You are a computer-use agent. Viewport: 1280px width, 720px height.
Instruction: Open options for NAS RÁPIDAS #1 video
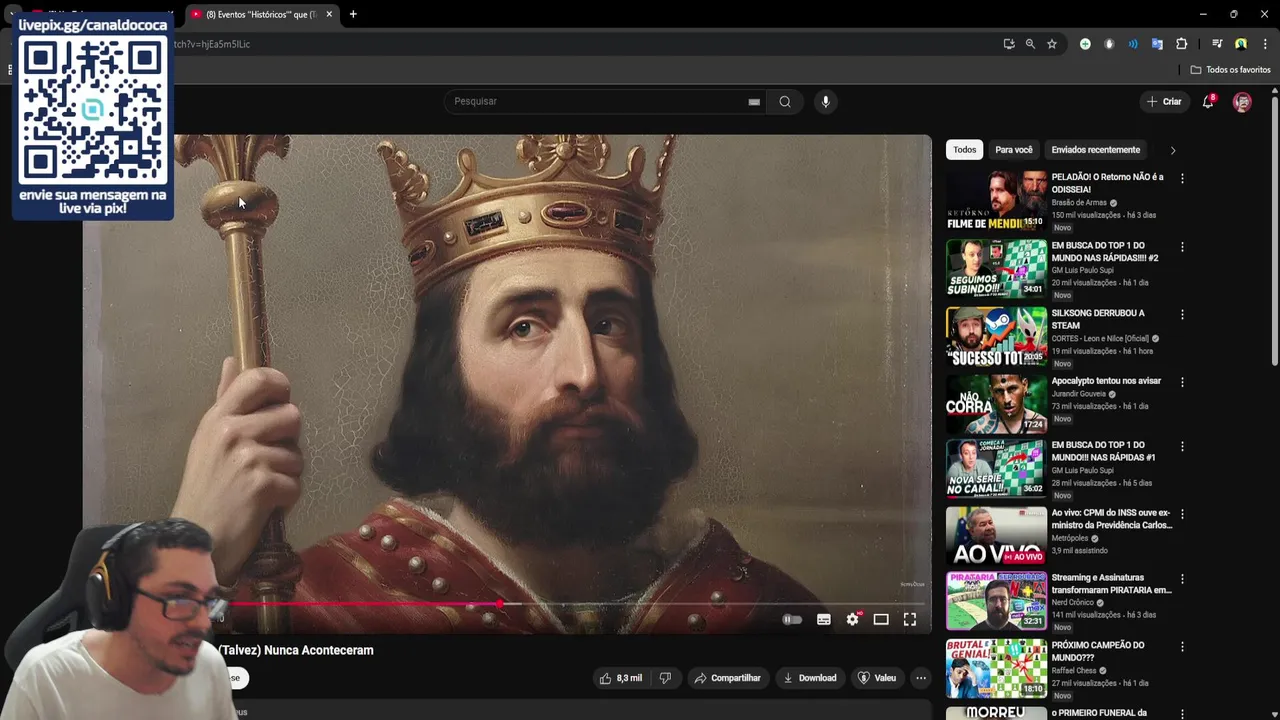pos(1182,446)
